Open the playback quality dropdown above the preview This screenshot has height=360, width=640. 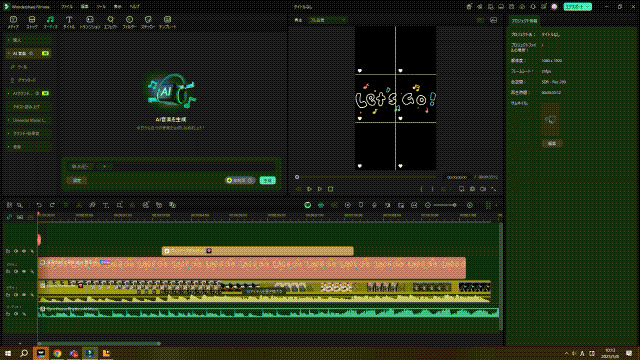[x=327, y=20]
